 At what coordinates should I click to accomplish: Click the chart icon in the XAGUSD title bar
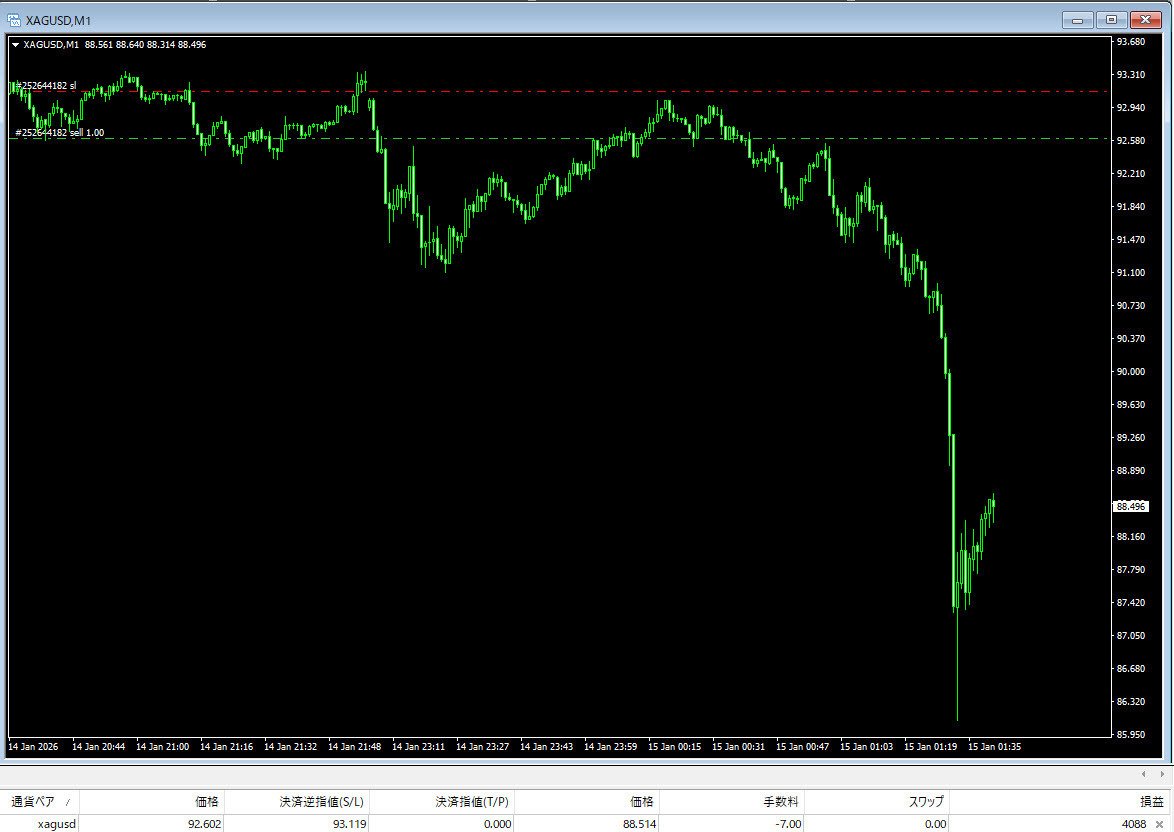14,19
